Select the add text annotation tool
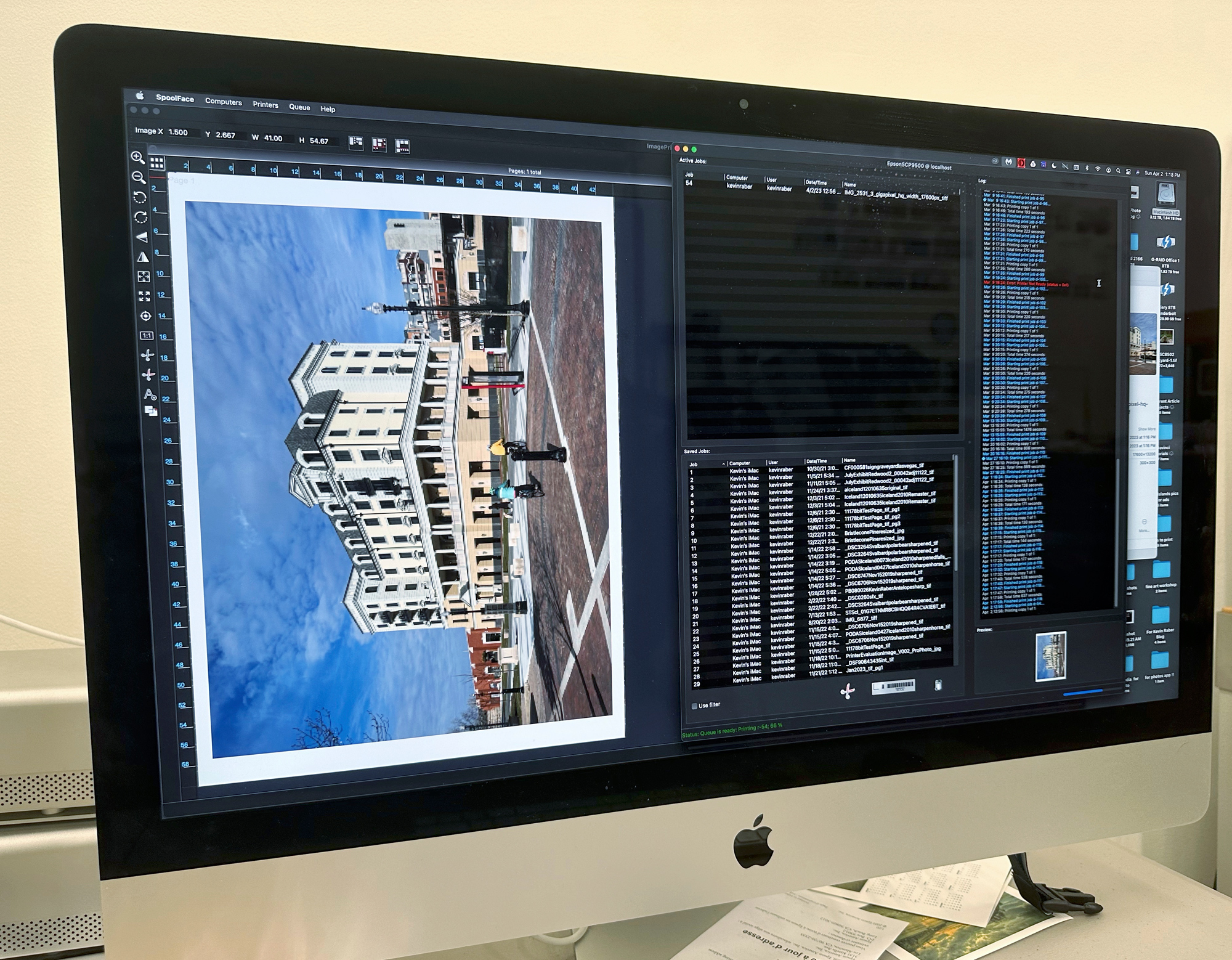 (x=150, y=393)
